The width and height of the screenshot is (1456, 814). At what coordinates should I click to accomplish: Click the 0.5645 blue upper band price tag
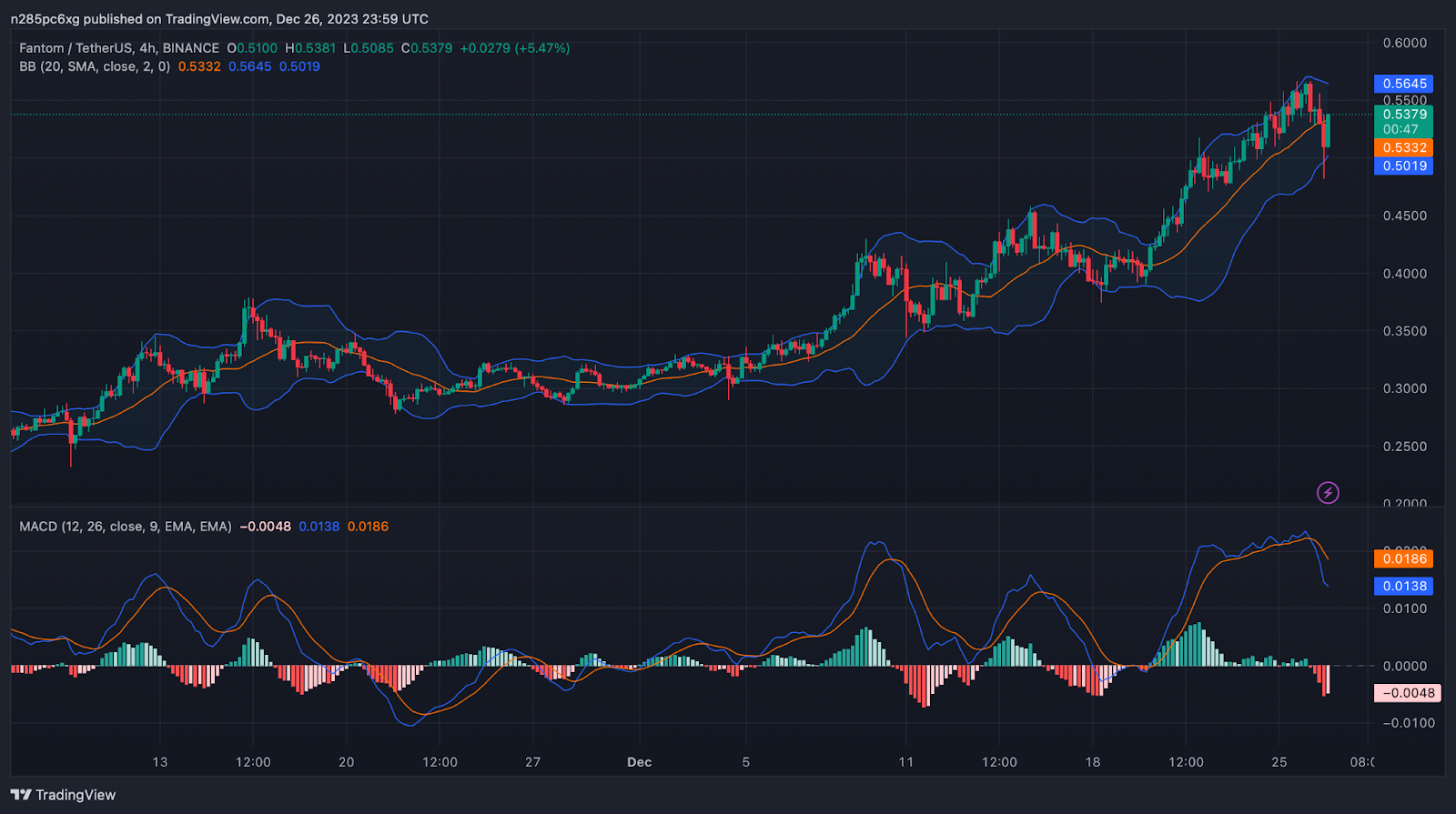pyautogui.click(x=1403, y=84)
